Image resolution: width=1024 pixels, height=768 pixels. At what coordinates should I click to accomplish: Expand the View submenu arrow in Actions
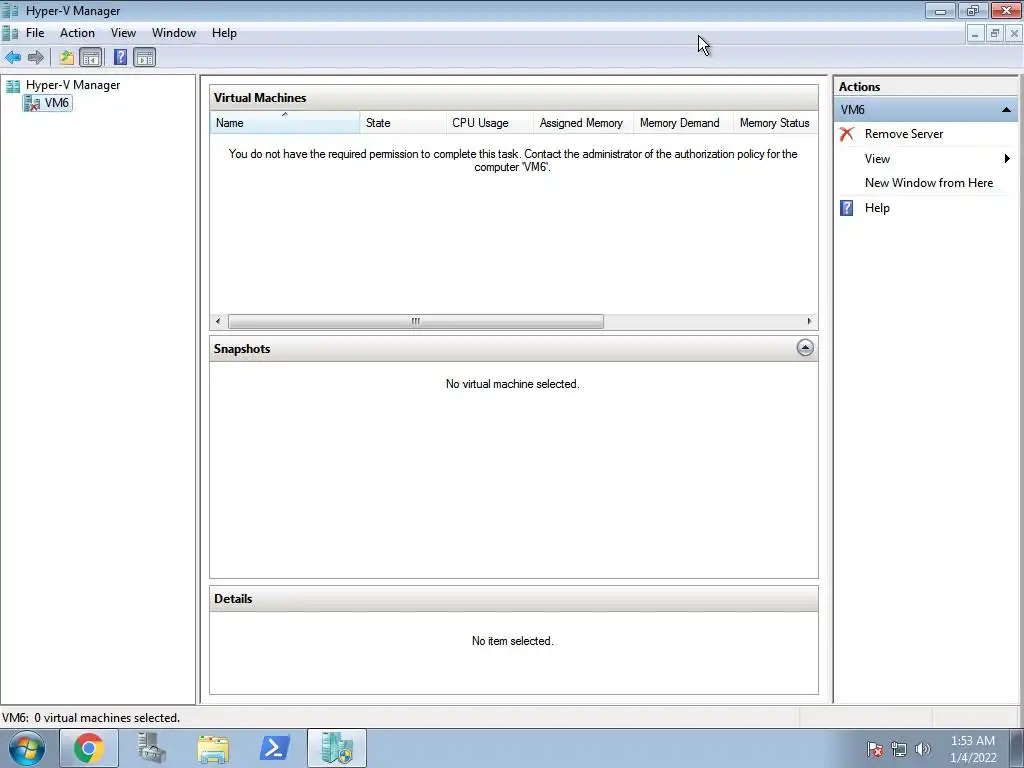tap(1007, 159)
